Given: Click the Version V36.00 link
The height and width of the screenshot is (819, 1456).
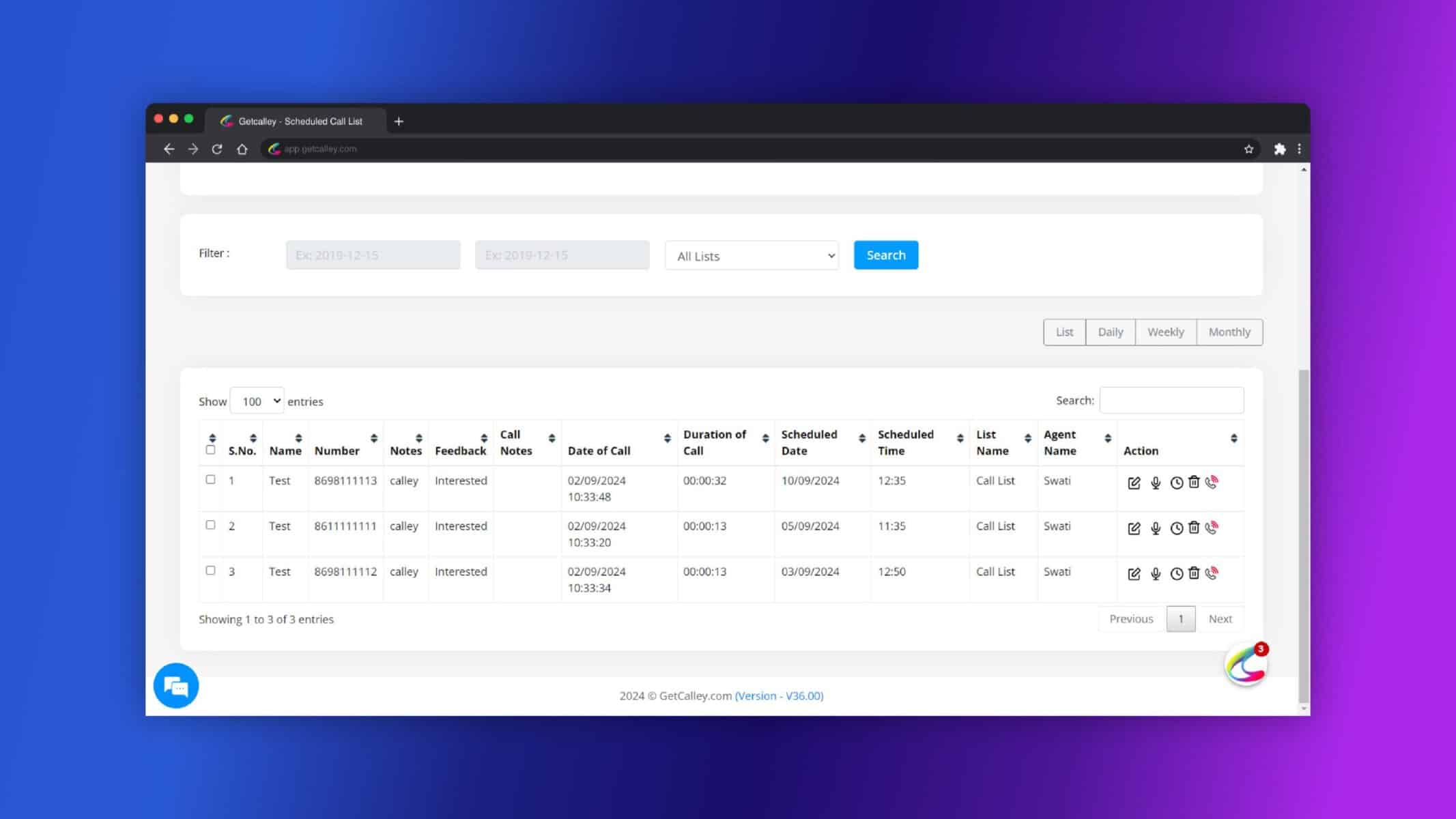Looking at the screenshot, I should pyautogui.click(x=779, y=695).
